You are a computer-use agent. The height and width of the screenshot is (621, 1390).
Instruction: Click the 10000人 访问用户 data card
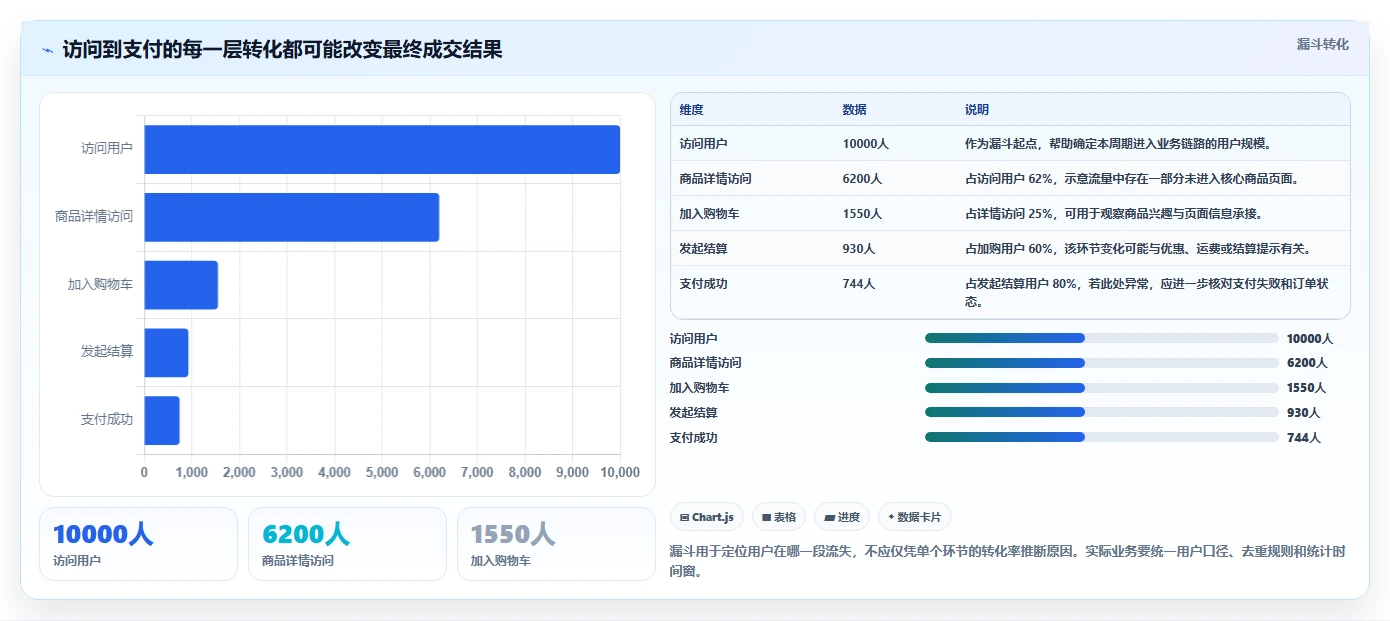point(138,544)
